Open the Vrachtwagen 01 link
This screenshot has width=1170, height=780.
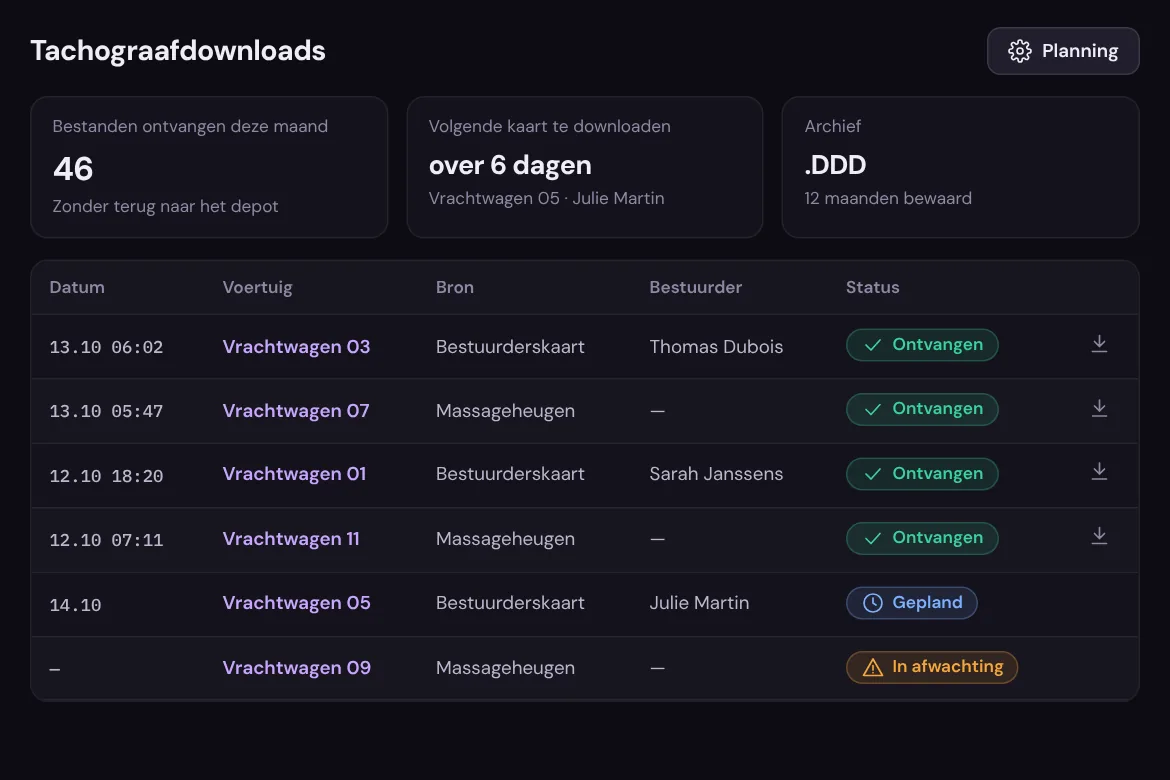coord(294,474)
